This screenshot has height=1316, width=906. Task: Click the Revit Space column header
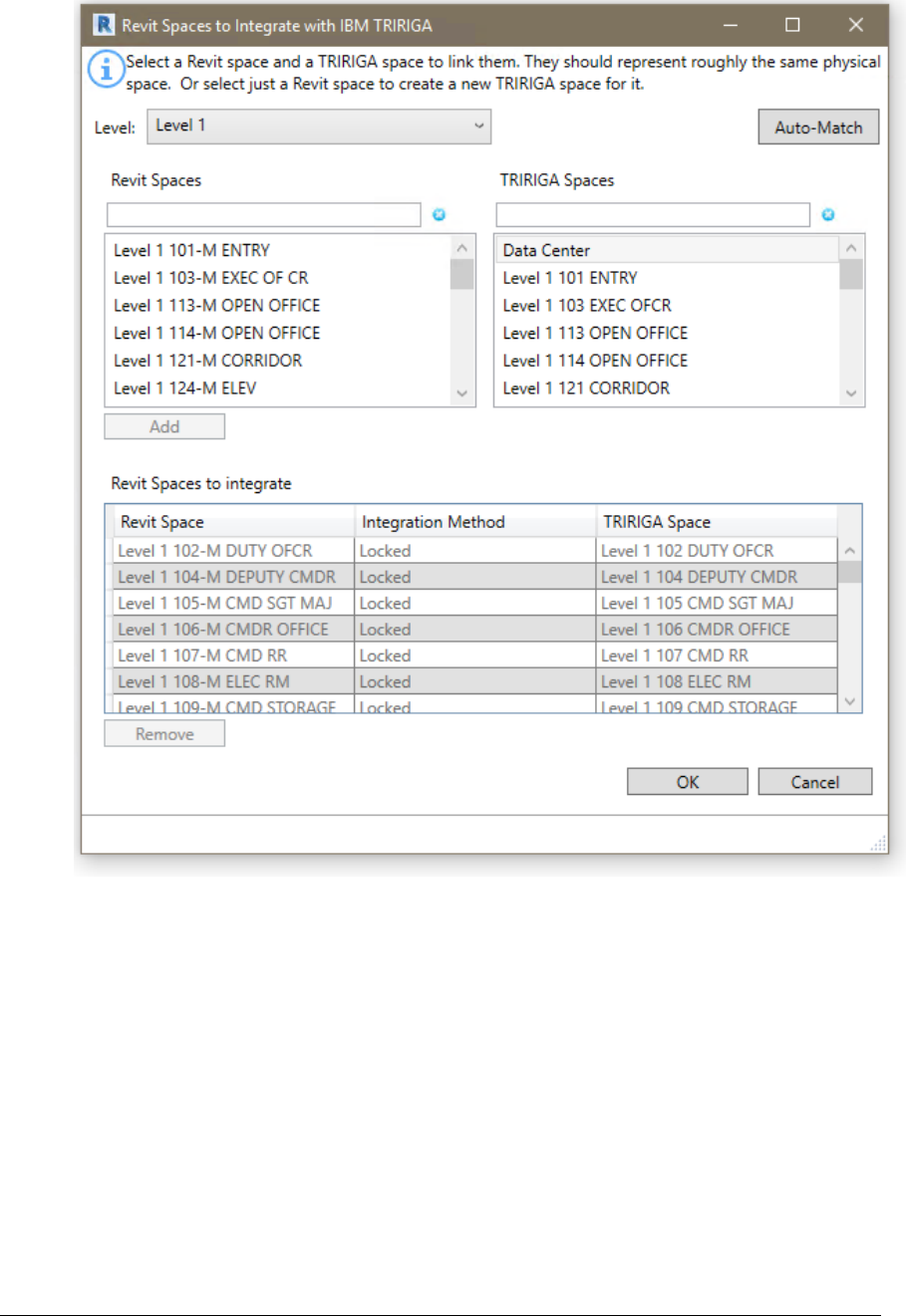(234, 522)
